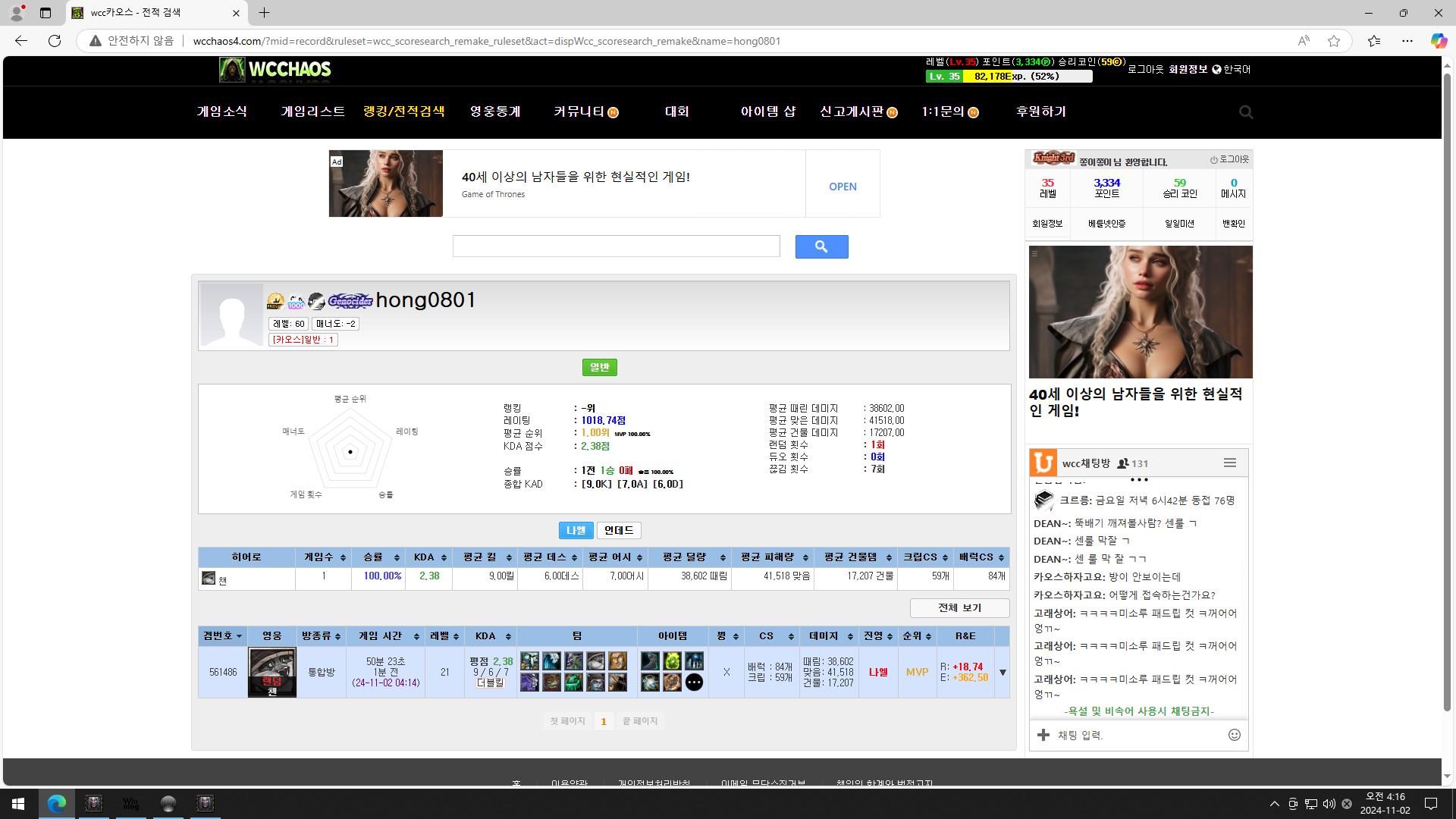Click game number 561486 cell
The height and width of the screenshot is (819, 1456).
[x=223, y=673]
